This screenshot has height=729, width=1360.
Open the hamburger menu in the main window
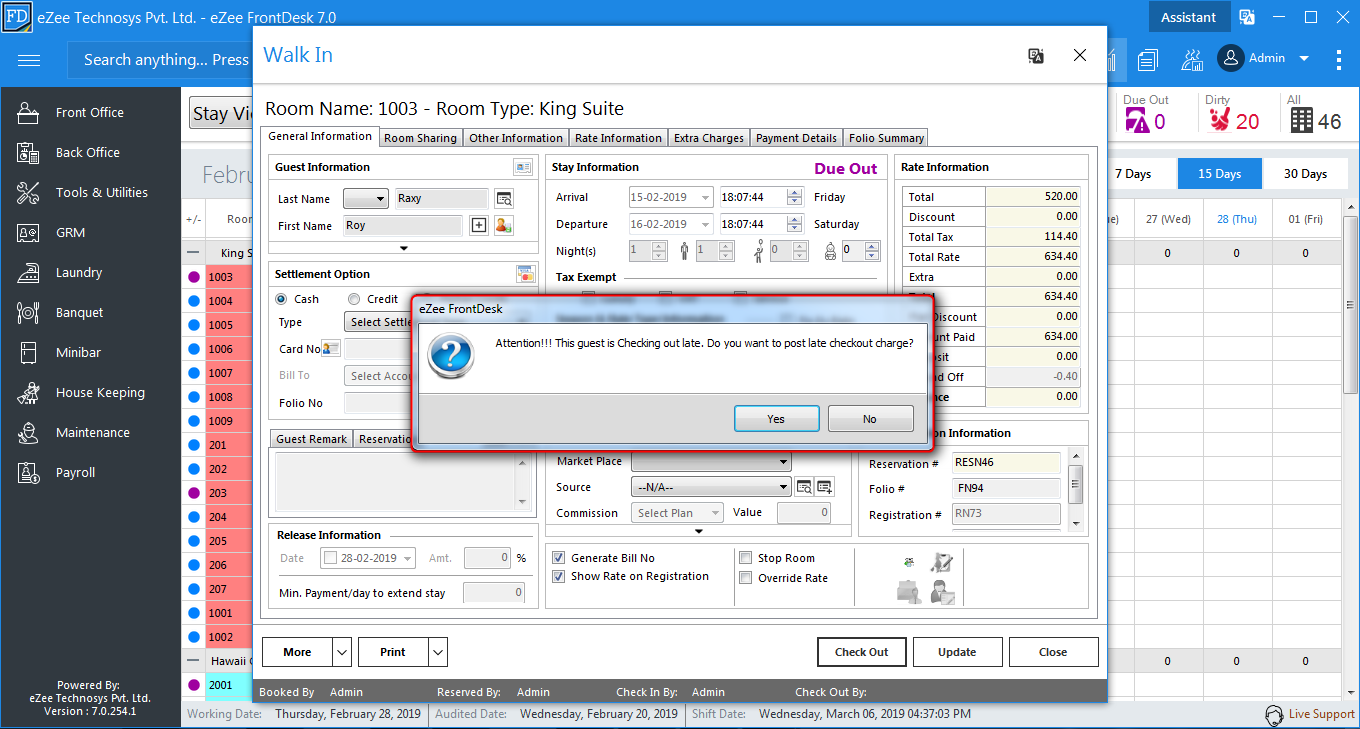29,60
